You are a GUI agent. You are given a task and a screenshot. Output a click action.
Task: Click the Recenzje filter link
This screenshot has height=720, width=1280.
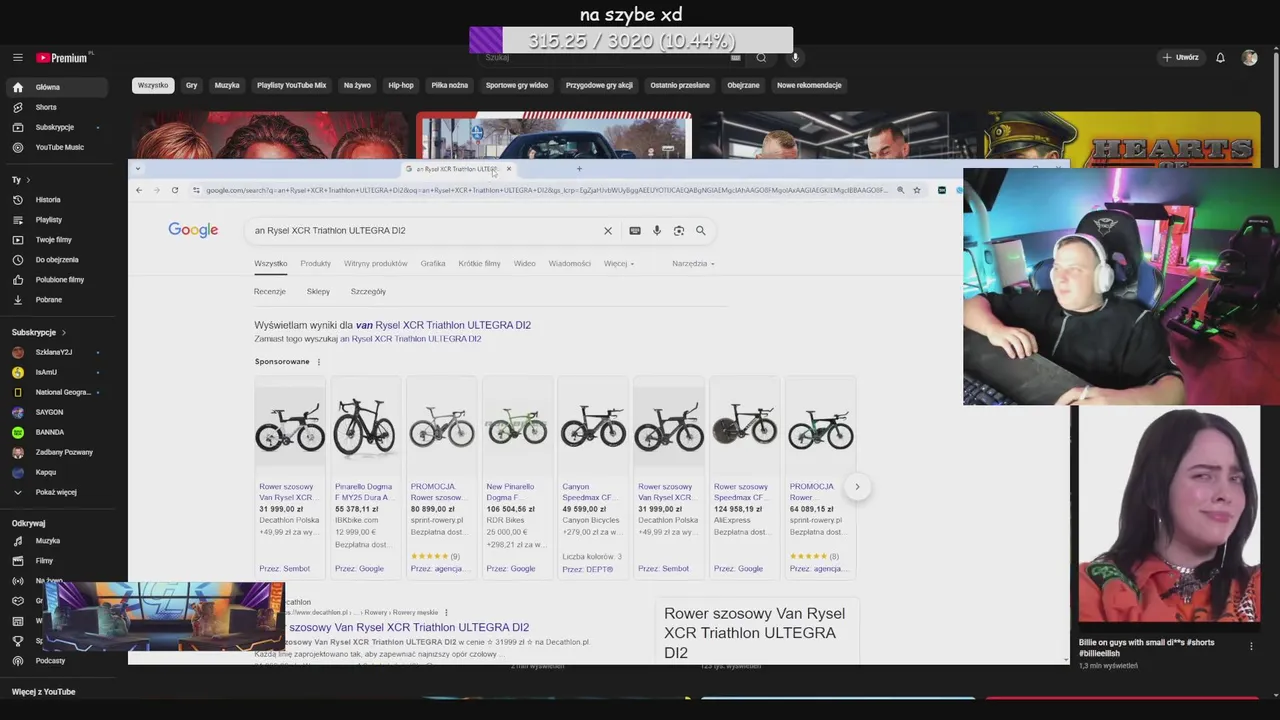270,292
